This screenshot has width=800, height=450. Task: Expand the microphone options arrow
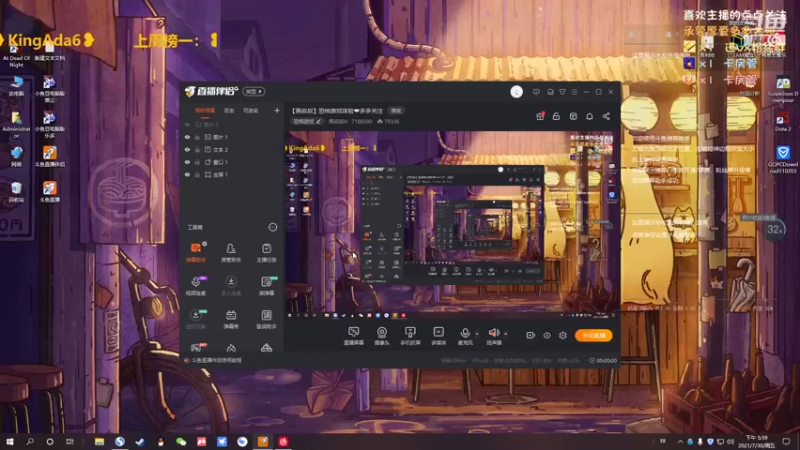click(477, 334)
